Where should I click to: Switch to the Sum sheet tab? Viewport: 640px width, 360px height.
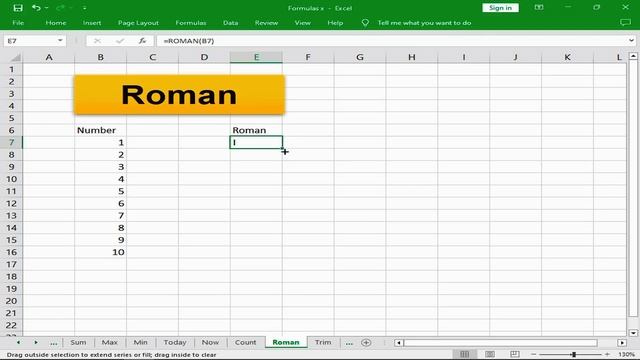[x=78, y=342]
